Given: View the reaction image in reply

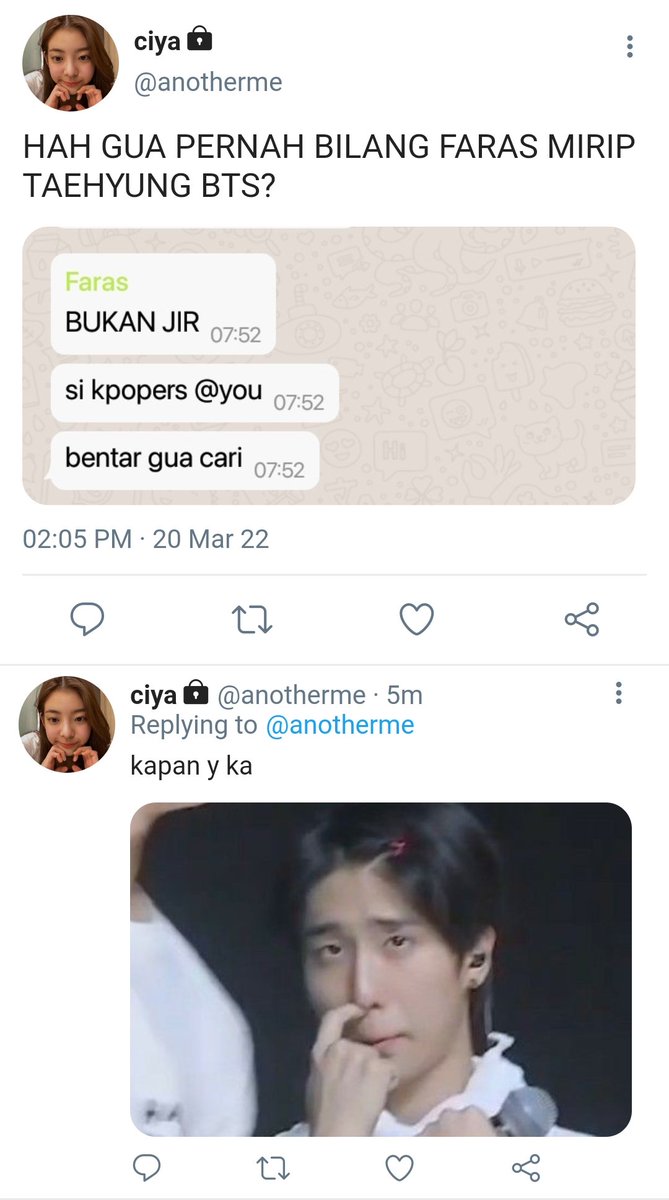Looking at the screenshot, I should 381,969.
